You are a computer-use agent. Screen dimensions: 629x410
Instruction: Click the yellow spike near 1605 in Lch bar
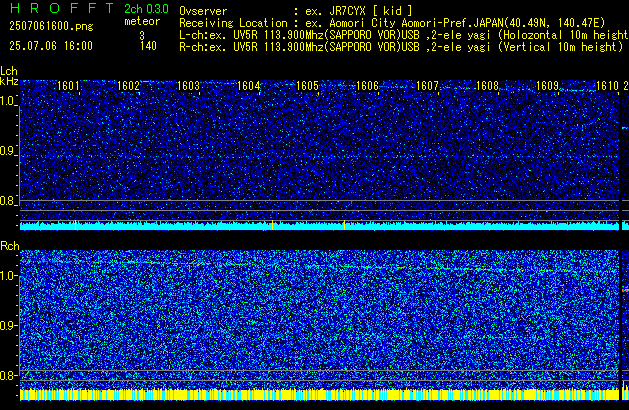coord(344,225)
